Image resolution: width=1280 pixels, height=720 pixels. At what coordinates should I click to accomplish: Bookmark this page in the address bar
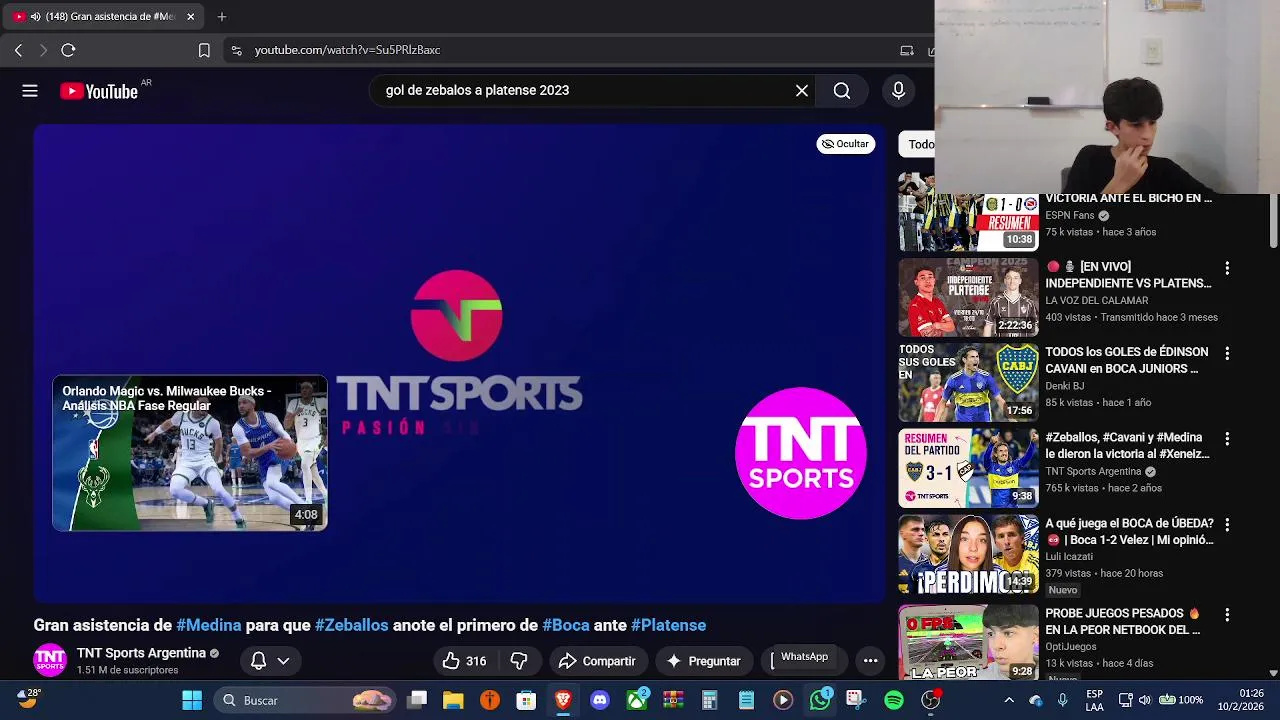click(x=204, y=50)
